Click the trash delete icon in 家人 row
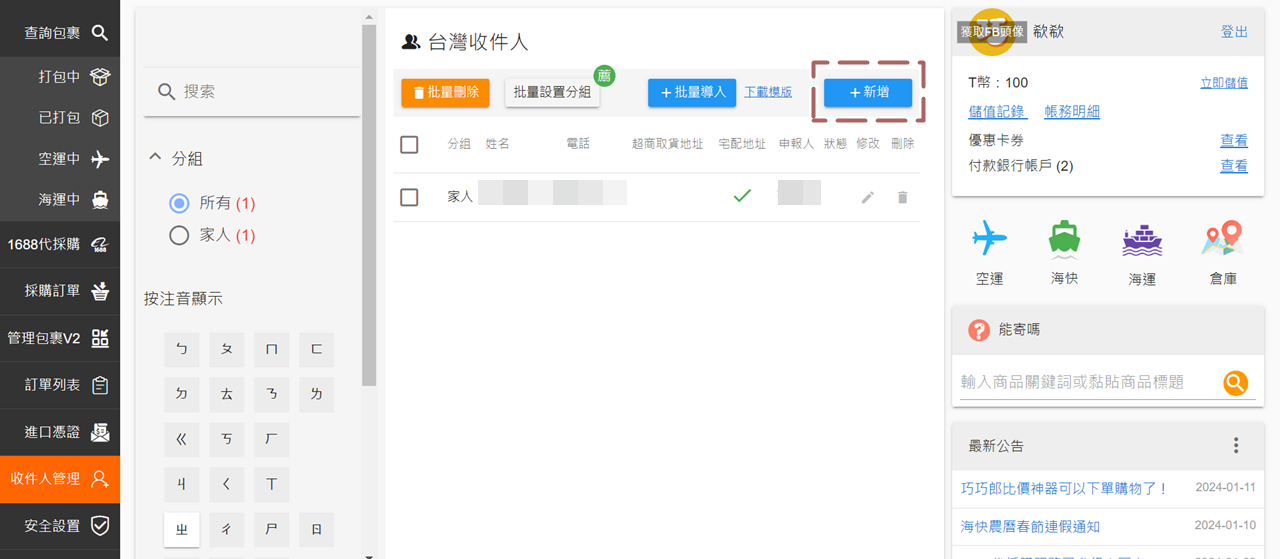The width and height of the screenshot is (1280, 559). 902,198
